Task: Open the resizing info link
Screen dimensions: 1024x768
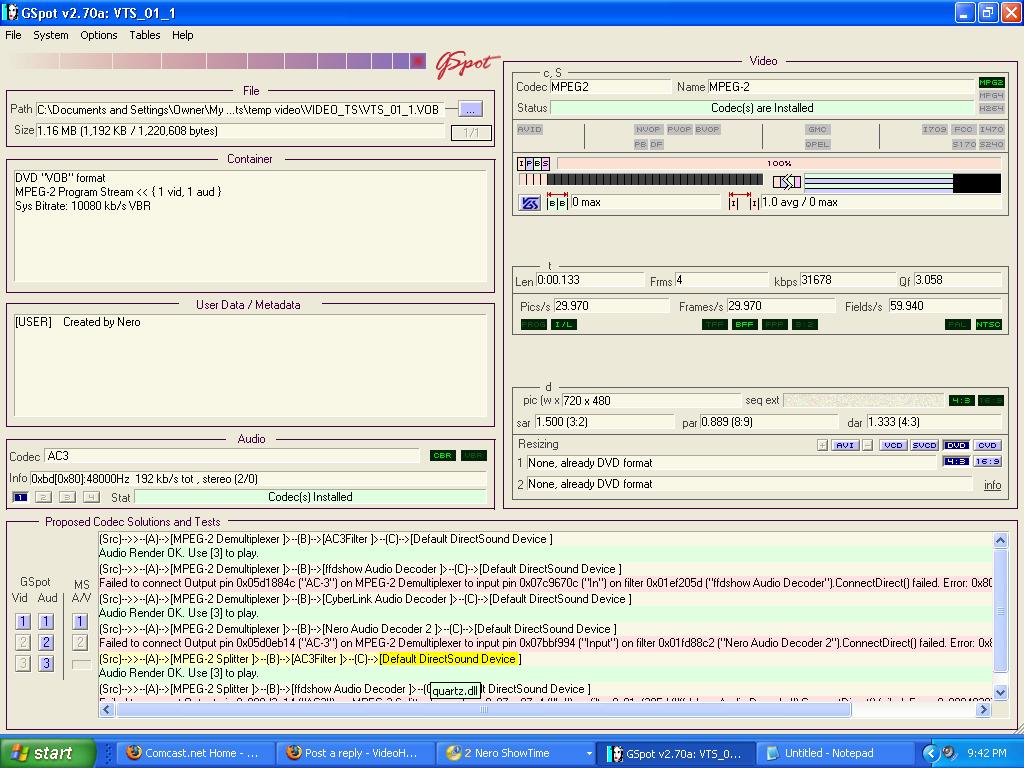Action: [x=993, y=485]
